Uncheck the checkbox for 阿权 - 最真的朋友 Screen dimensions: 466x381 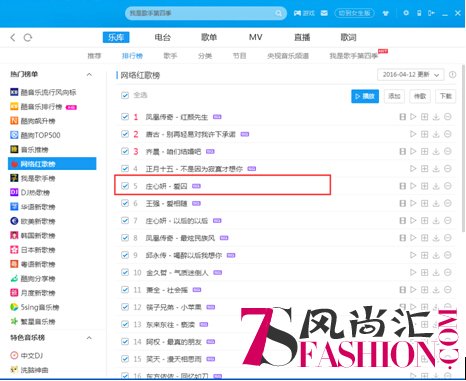[x=125, y=341]
